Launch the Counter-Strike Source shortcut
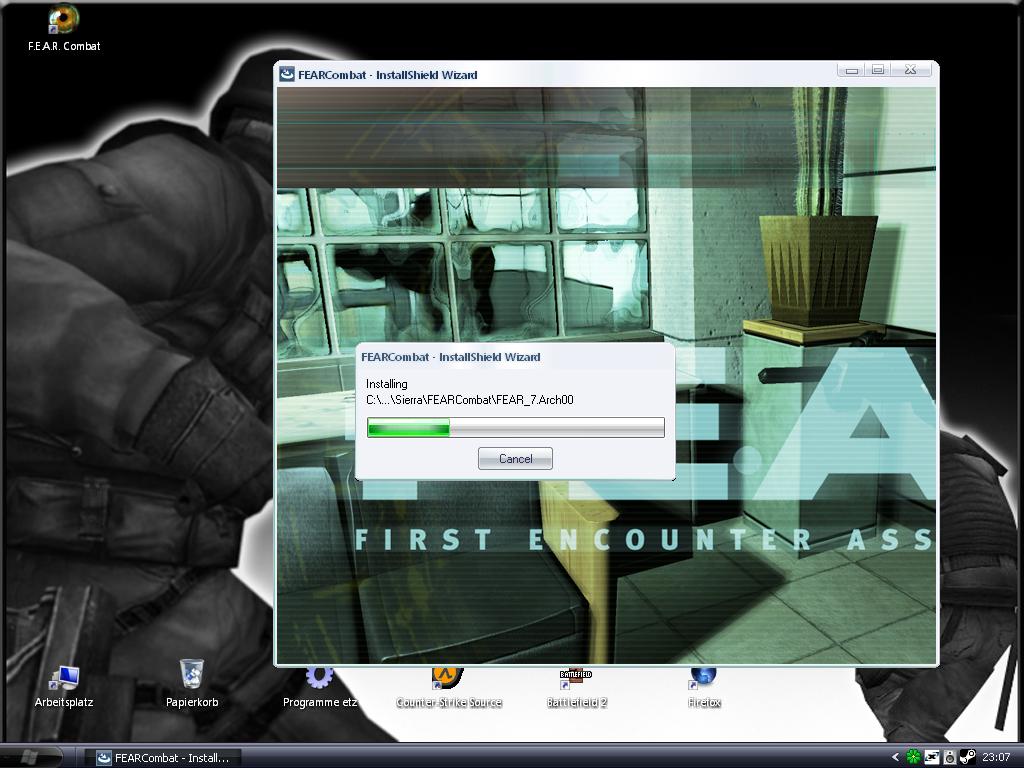 pyautogui.click(x=449, y=688)
